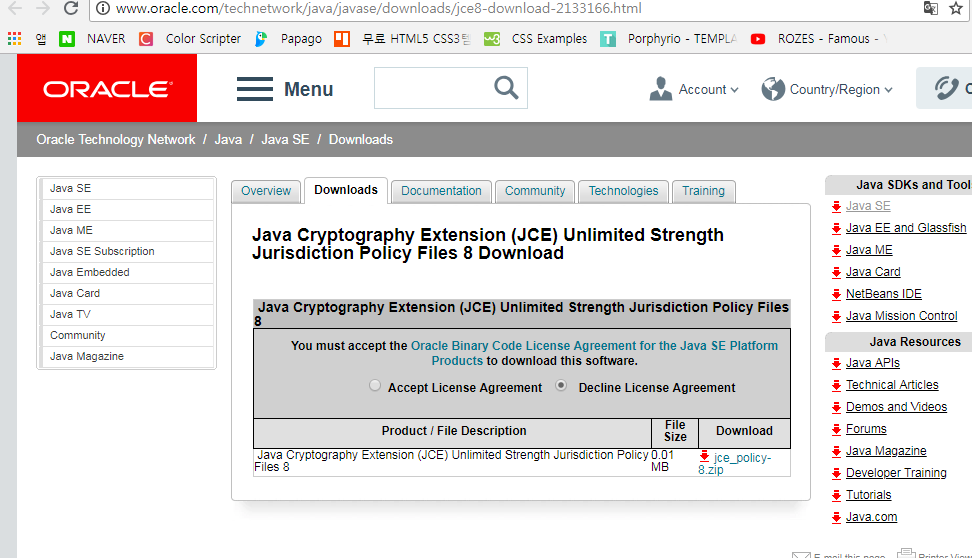Click download arrow icon beside jce_policy-8.zip
The width and height of the screenshot is (972, 558).
[704, 456]
